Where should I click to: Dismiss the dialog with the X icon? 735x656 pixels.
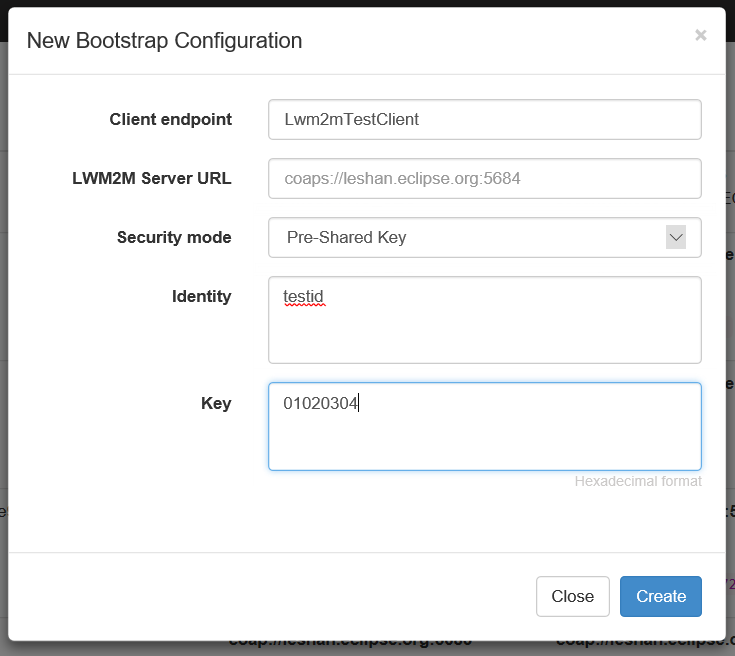(x=700, y=35)
